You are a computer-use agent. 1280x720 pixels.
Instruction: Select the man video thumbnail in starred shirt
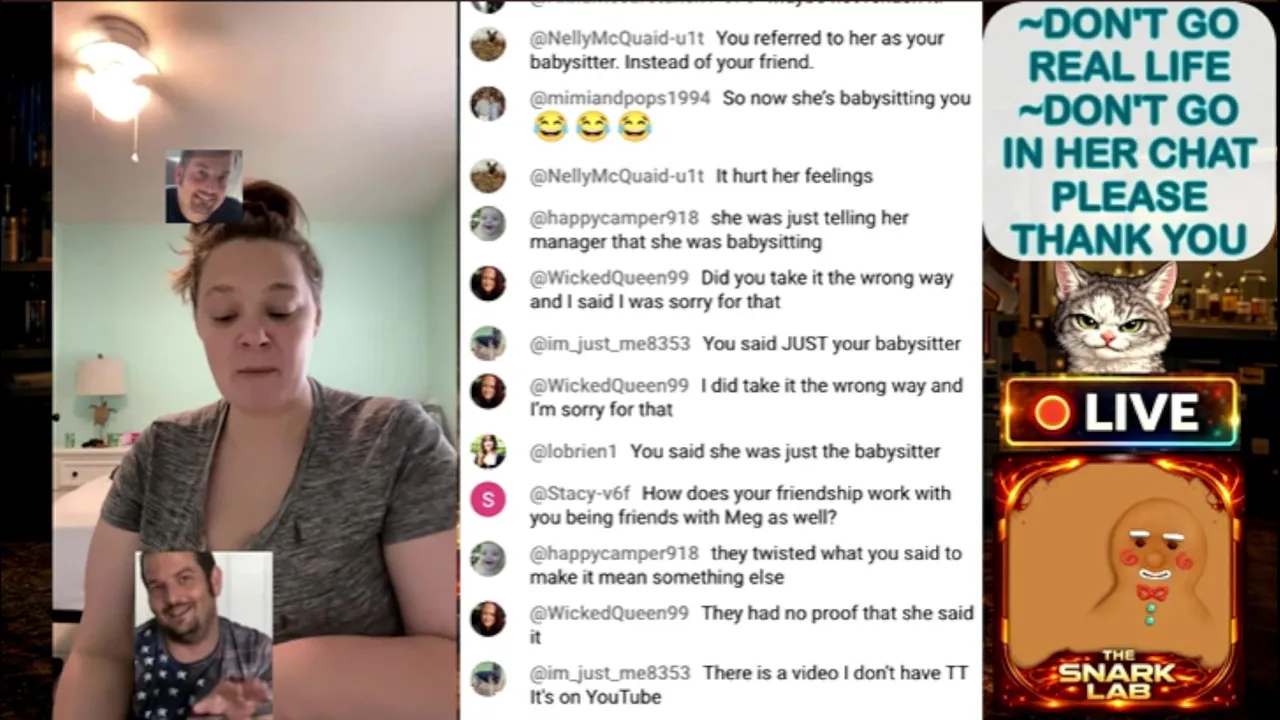[x=204, y=634]
